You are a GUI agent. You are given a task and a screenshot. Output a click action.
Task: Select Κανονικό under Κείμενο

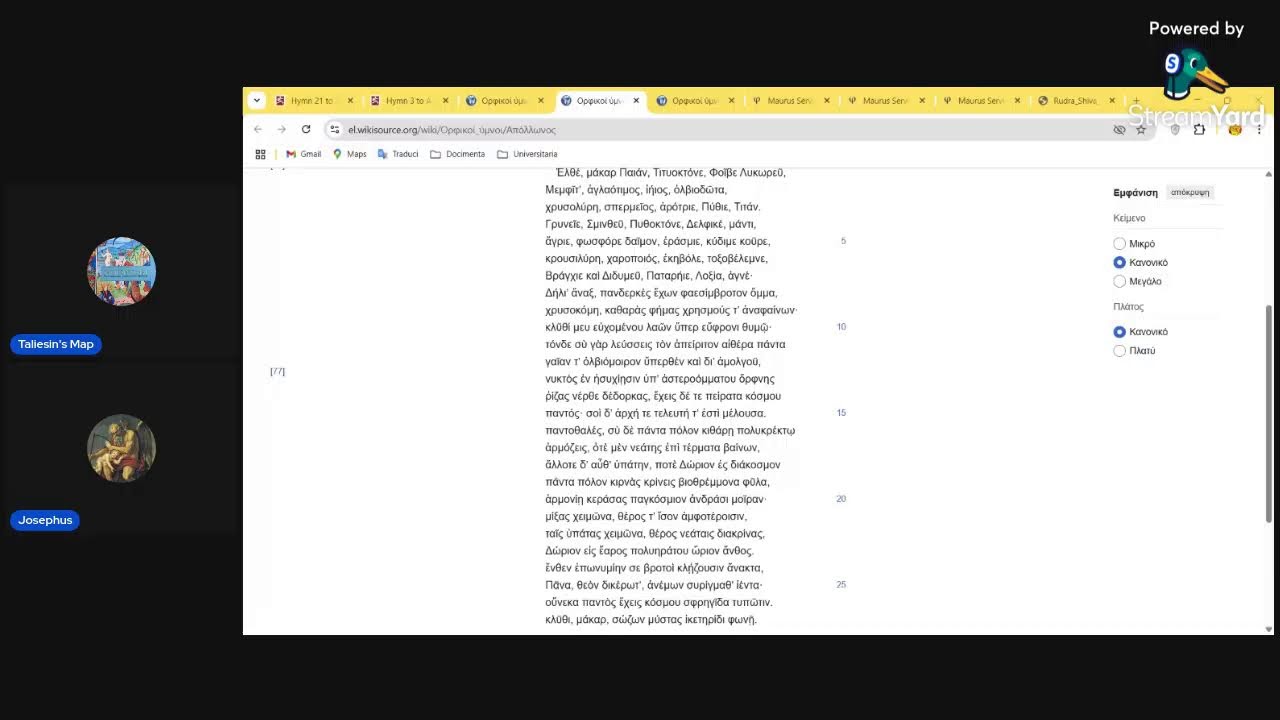point(1120,262)
